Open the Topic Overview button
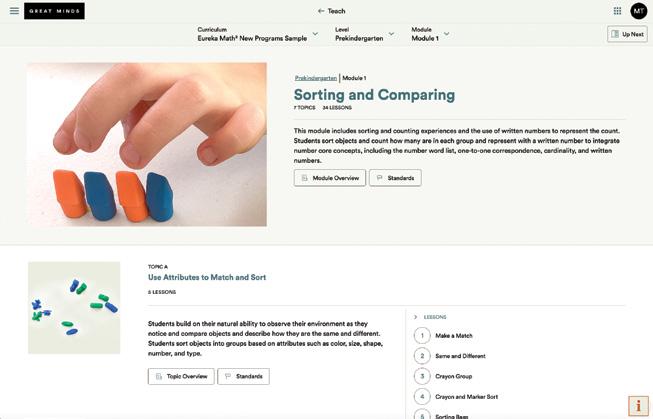Image resolution: width=653 pixels, height=419 pixels. click(181, 376)
